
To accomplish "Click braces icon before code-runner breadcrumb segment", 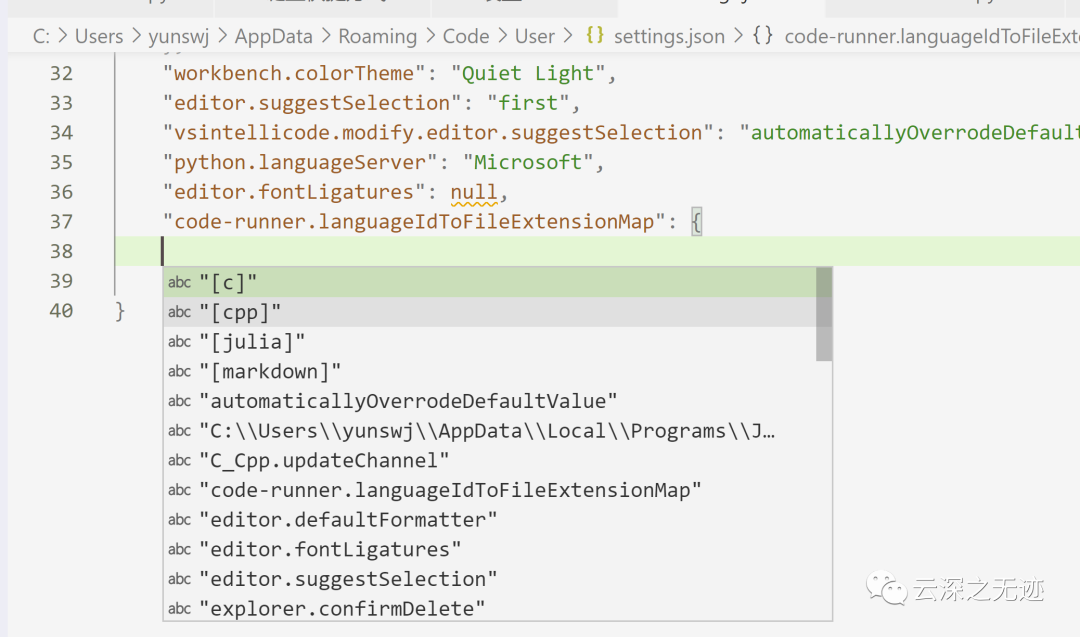I will click(762, 36).
